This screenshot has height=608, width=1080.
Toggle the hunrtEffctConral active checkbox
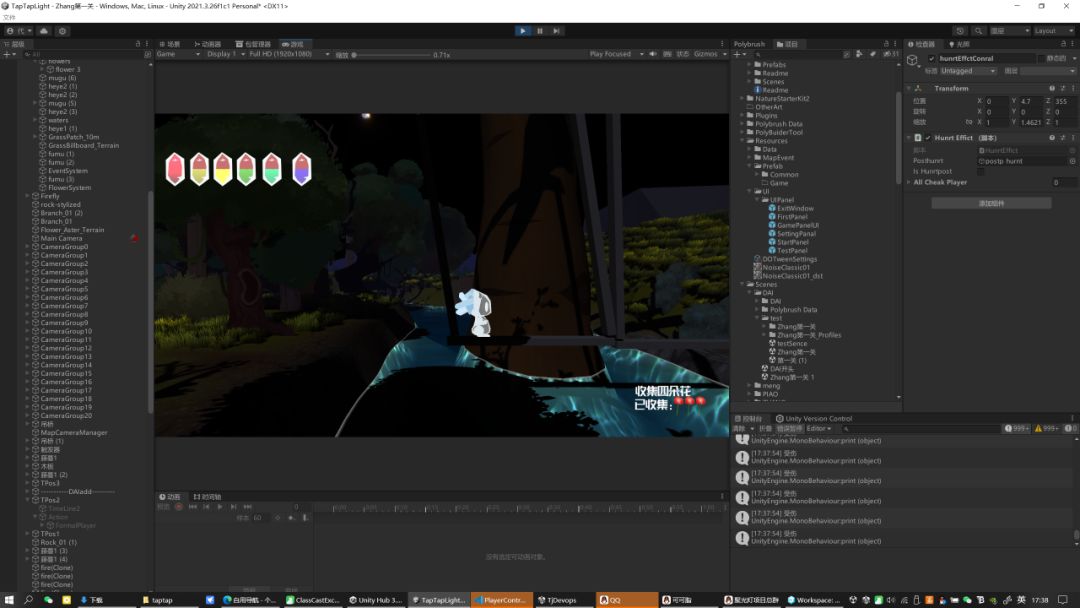pos(932,59)
